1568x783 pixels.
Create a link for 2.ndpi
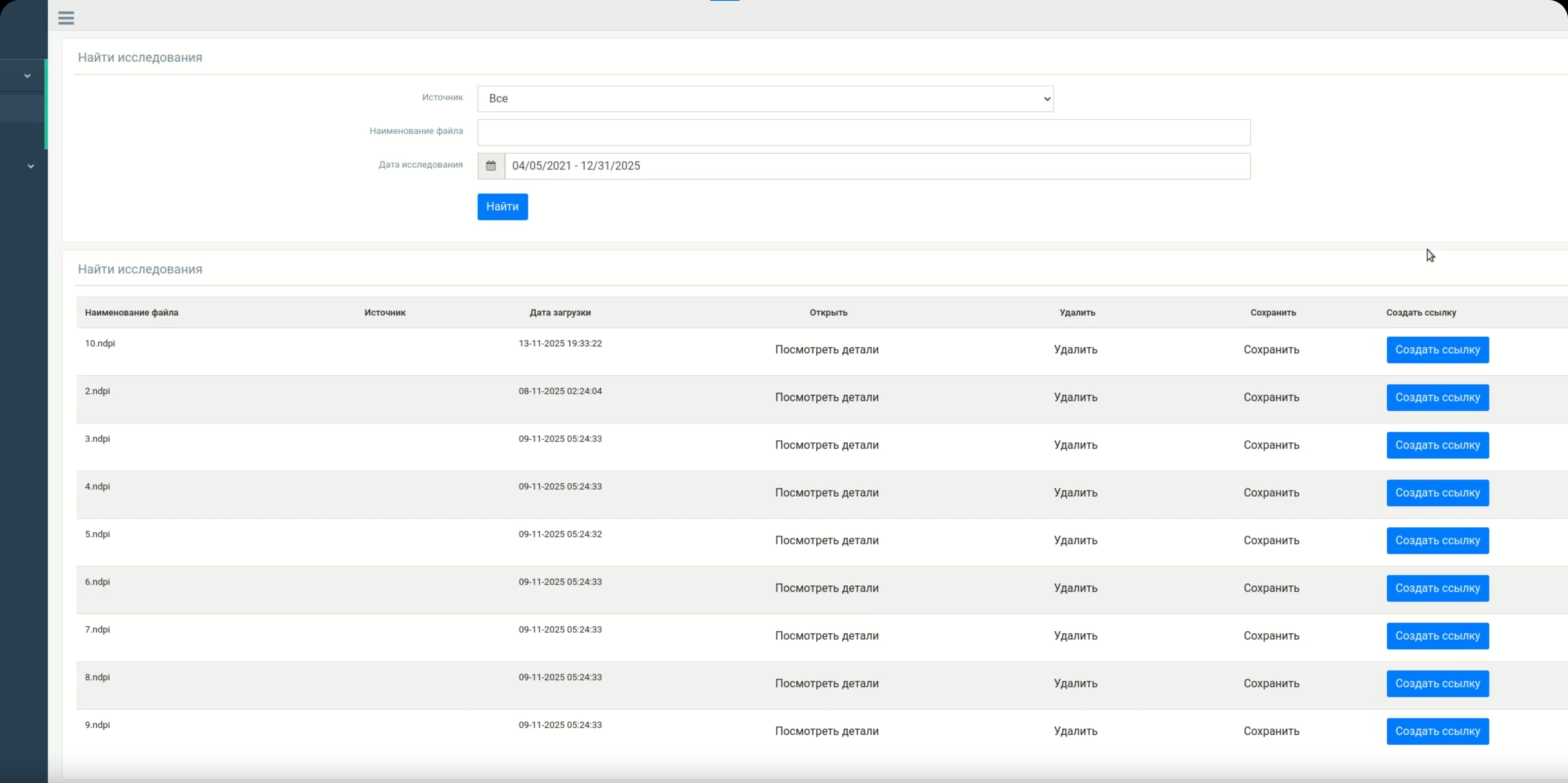click(1438, 397)
